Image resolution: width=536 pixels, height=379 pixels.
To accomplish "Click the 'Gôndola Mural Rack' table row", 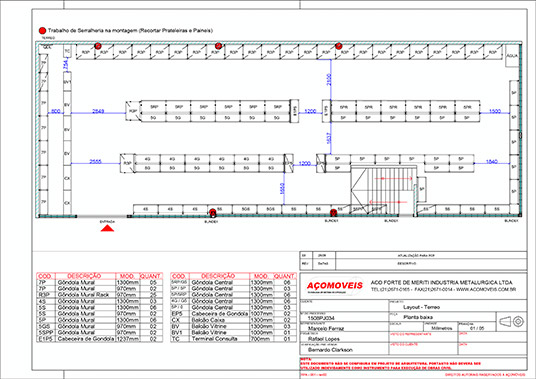I will tap(99, 295).
